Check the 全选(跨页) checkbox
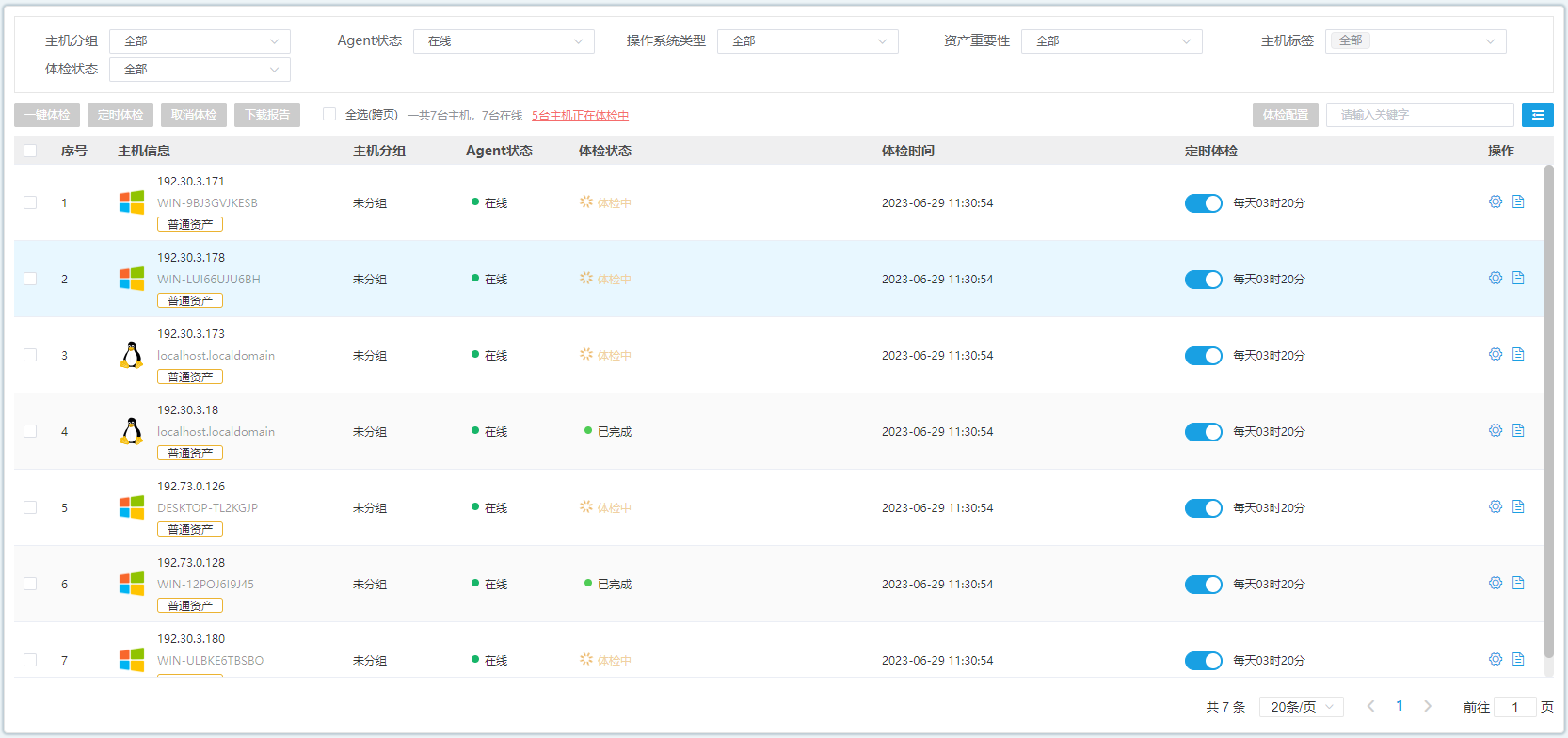1568x738 pixels. click(329, 114)
